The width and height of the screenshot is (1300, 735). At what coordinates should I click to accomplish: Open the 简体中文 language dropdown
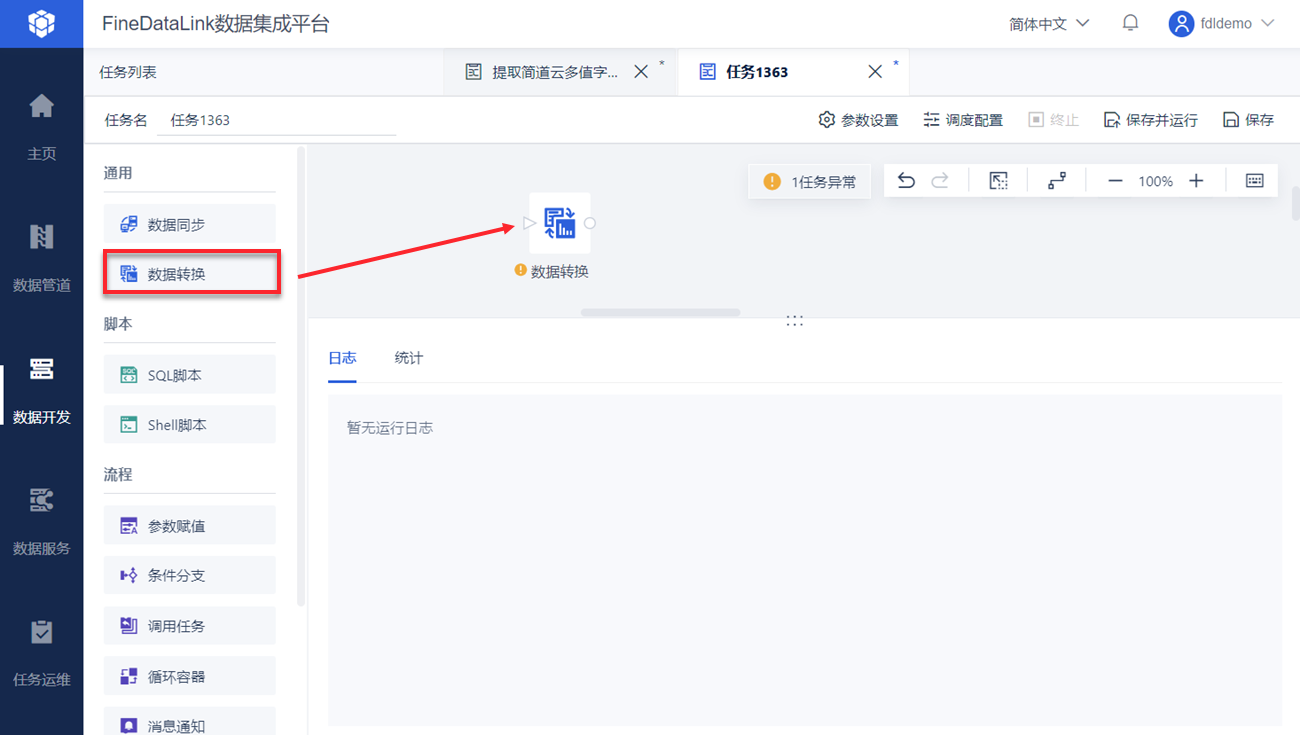pos(1048,23)
